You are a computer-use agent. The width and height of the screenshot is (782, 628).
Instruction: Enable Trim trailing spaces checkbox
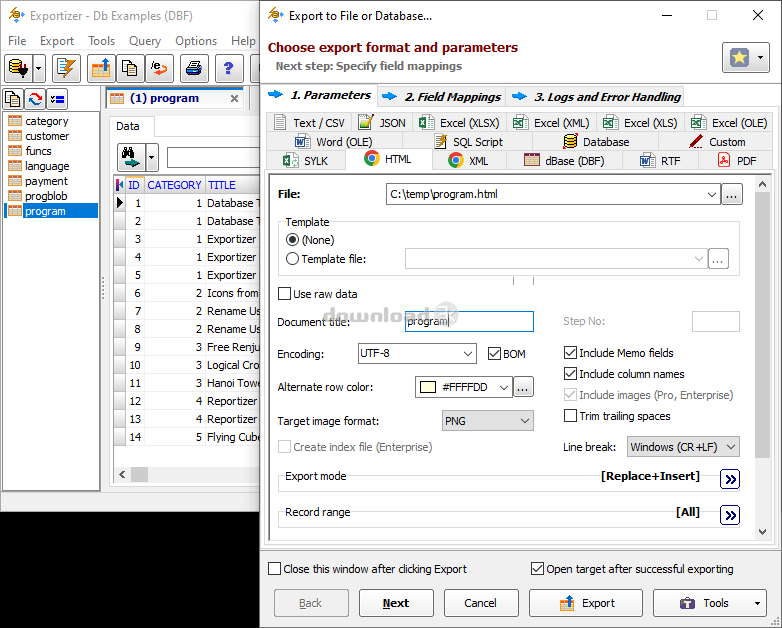click(x=570, y=416)
